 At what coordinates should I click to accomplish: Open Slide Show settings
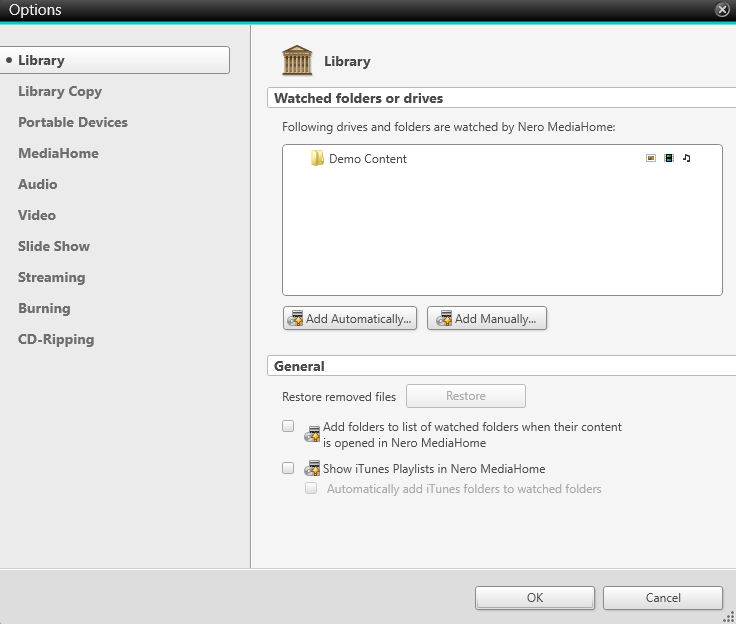click(x=54, y=246)
